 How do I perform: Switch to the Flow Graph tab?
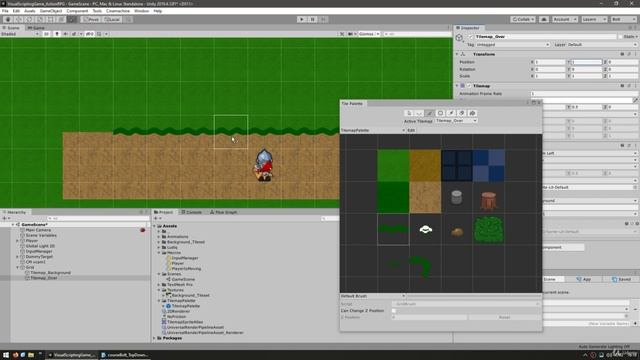223,212
